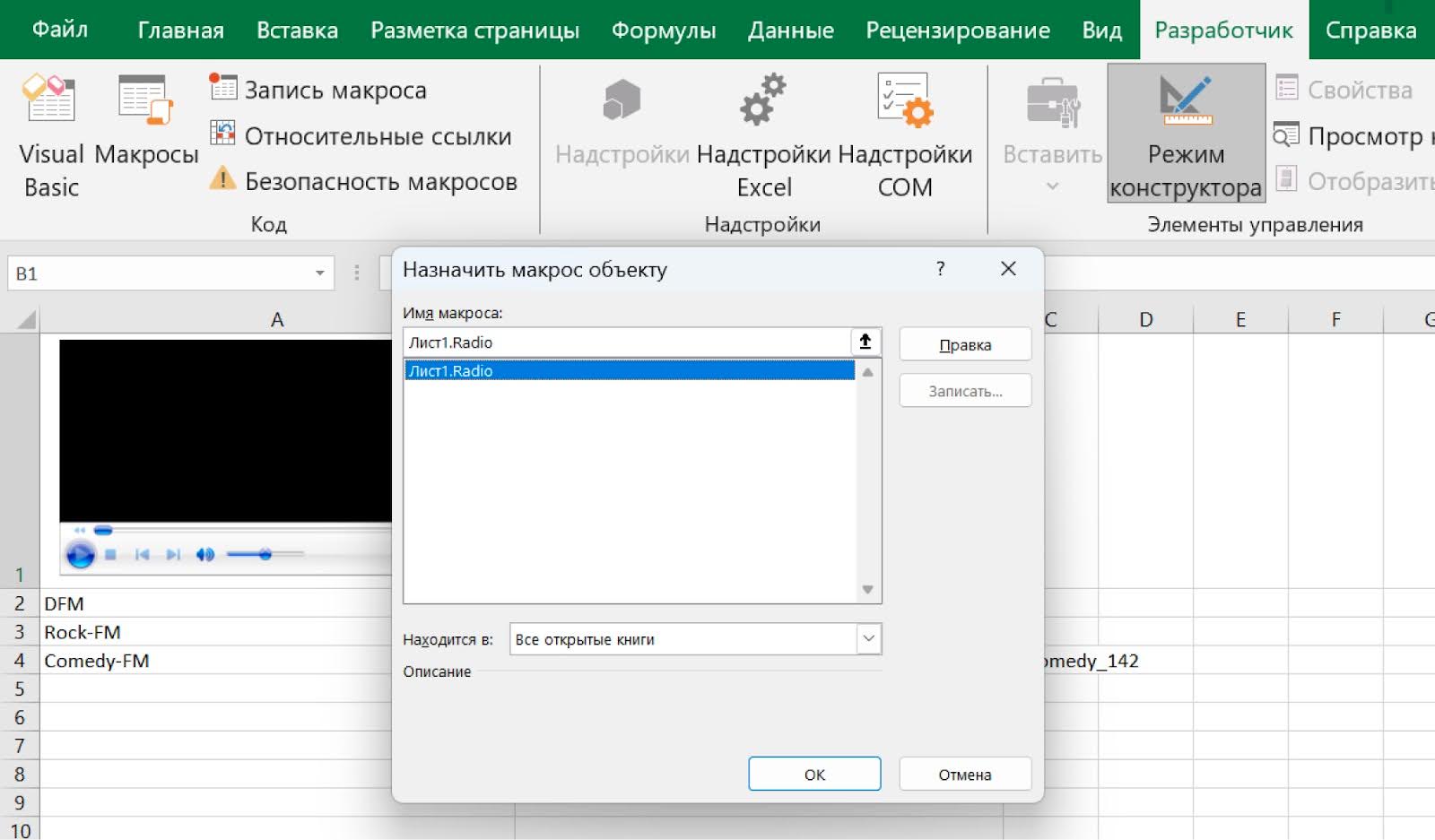Click the Правка button

pos(964,343)
